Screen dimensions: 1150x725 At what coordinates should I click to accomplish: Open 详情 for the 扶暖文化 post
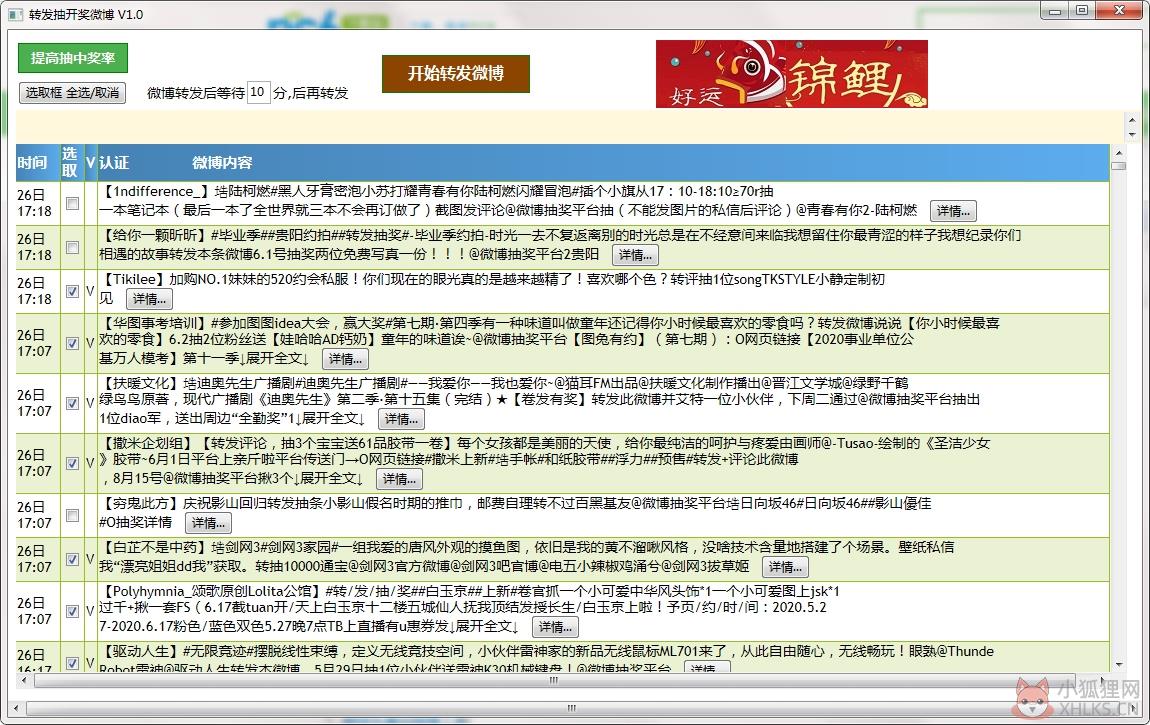[401, 419]
